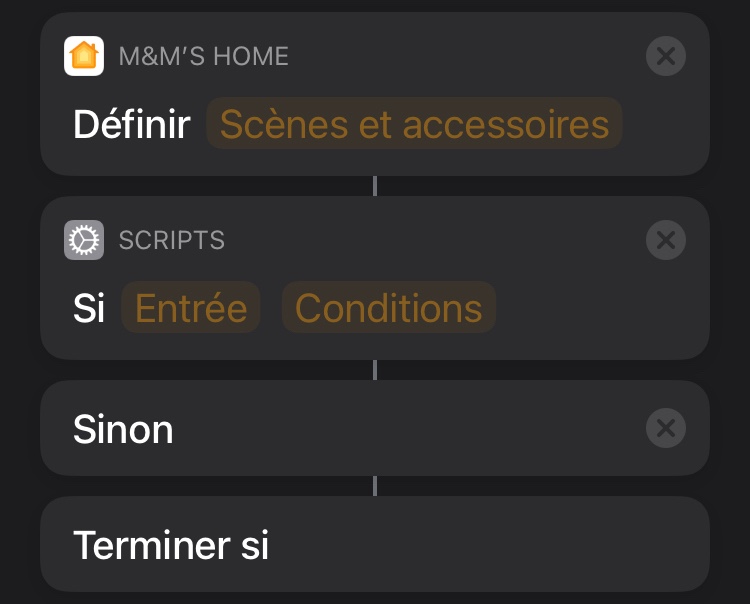Screen dimensions: 750x604
Task: Select the Entrée input variable
Action: pyautogui.click(x=191, y=309)
